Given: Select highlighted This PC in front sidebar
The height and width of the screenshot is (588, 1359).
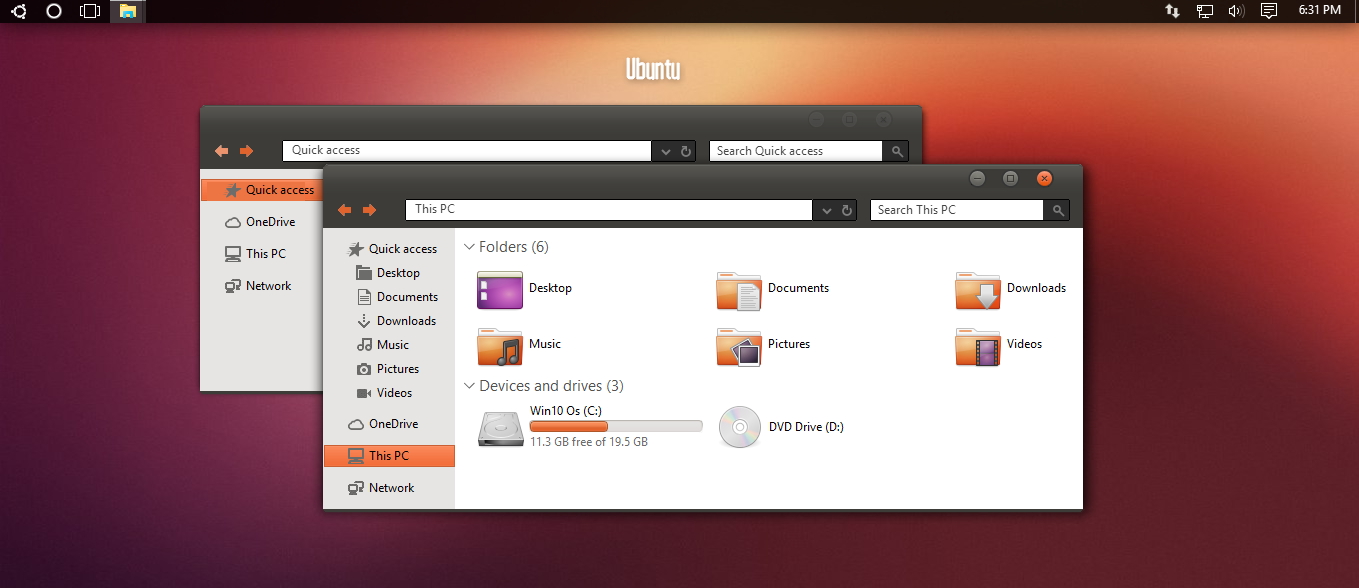Looking at the screenshot, I should click(390, 456).
